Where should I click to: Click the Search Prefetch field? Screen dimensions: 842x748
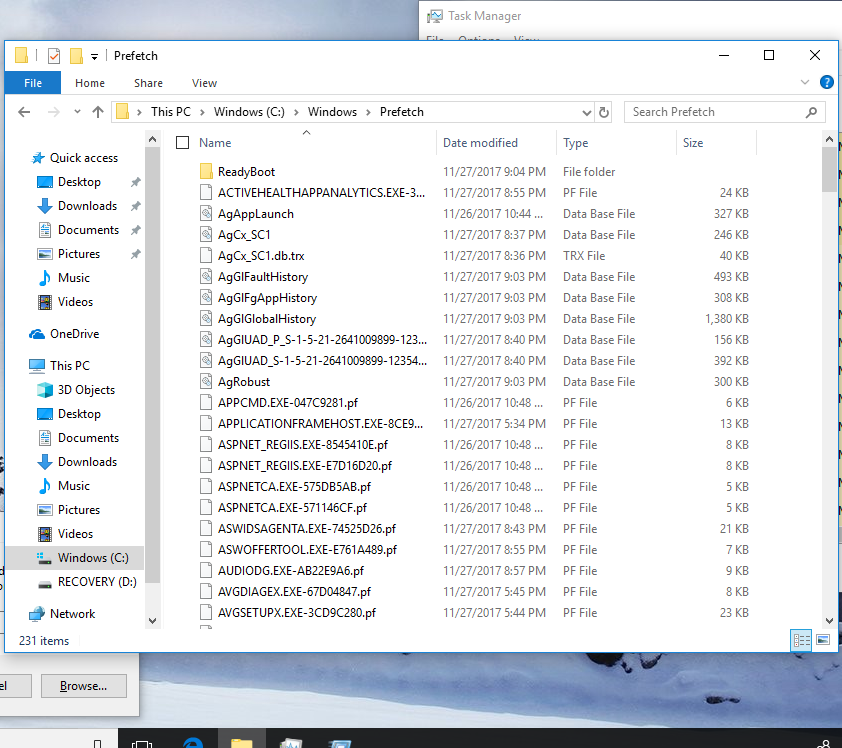[x=724, y=112]
